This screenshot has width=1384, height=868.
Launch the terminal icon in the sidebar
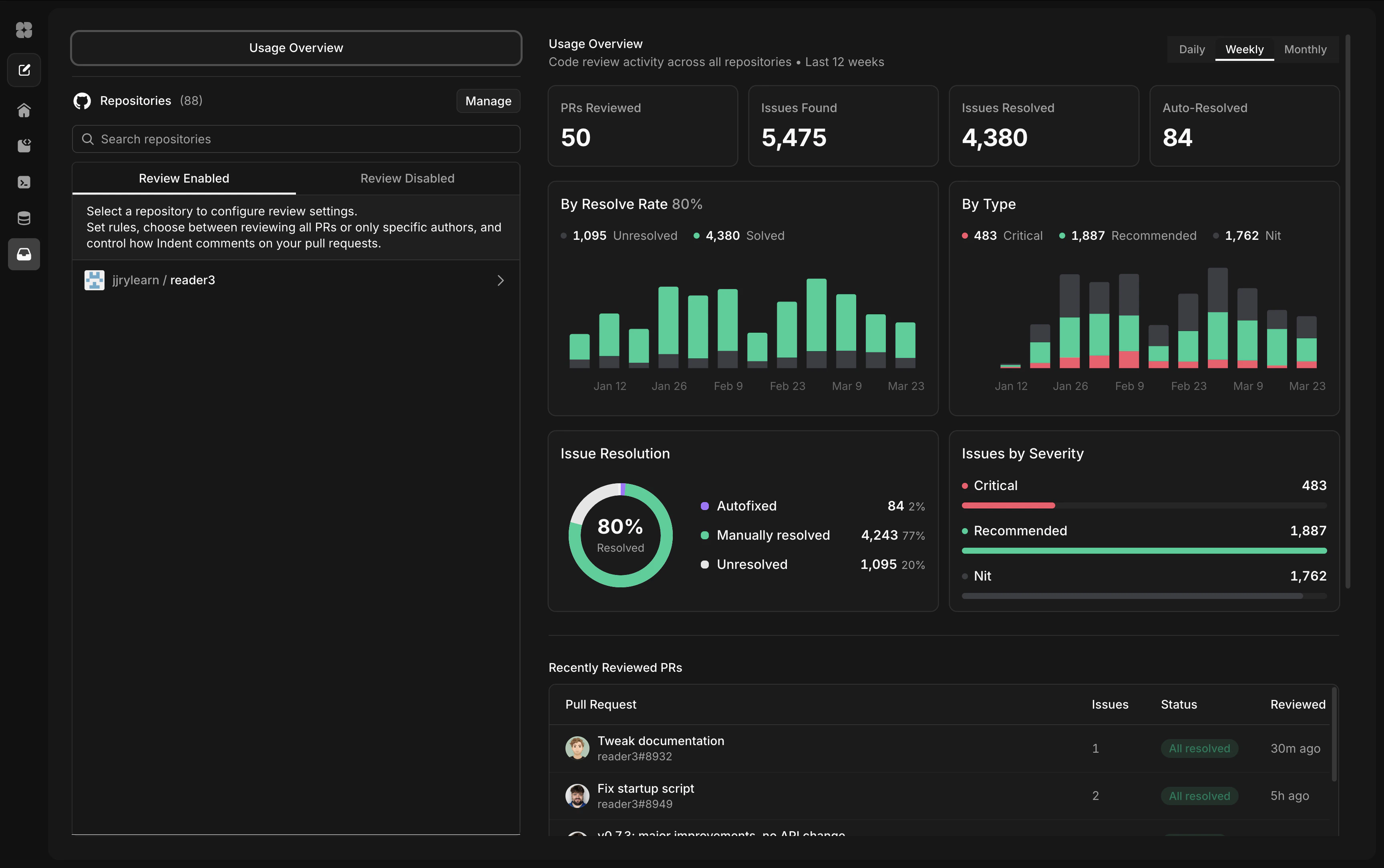pyautogui.click(x=24, y=181)
